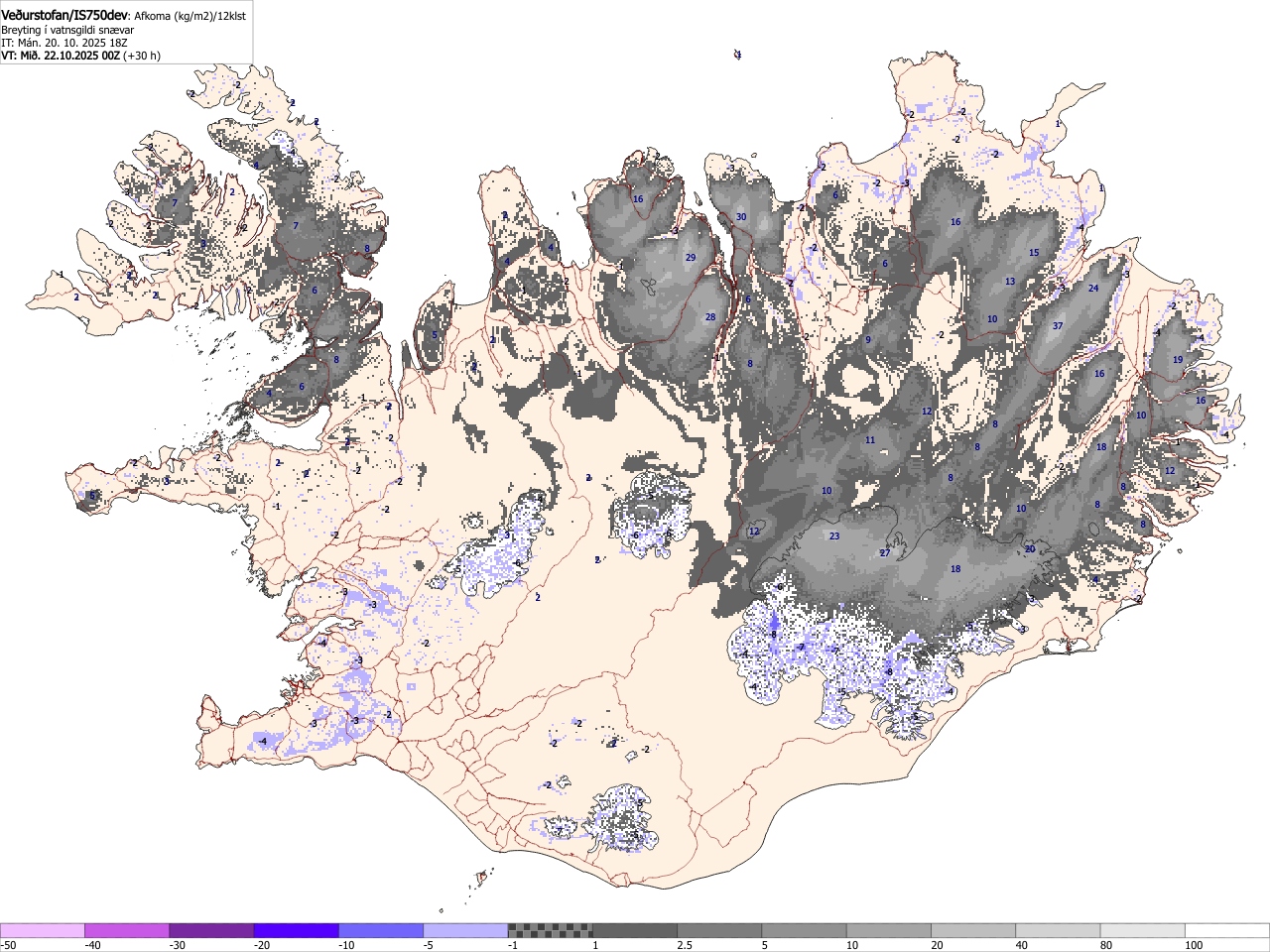Screen dimensions: 1270x952
Task: Select the map value 13 in the northeast
Action: 1010,282
